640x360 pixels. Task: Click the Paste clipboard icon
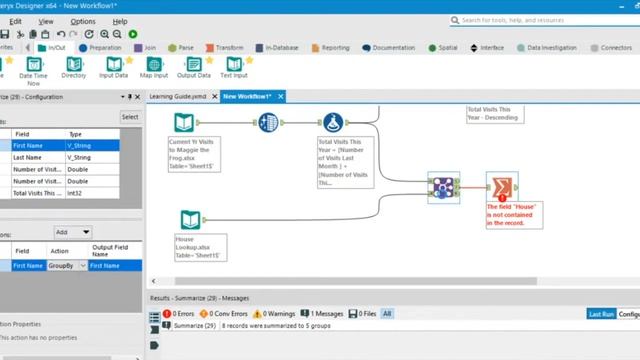pos(46,34)
